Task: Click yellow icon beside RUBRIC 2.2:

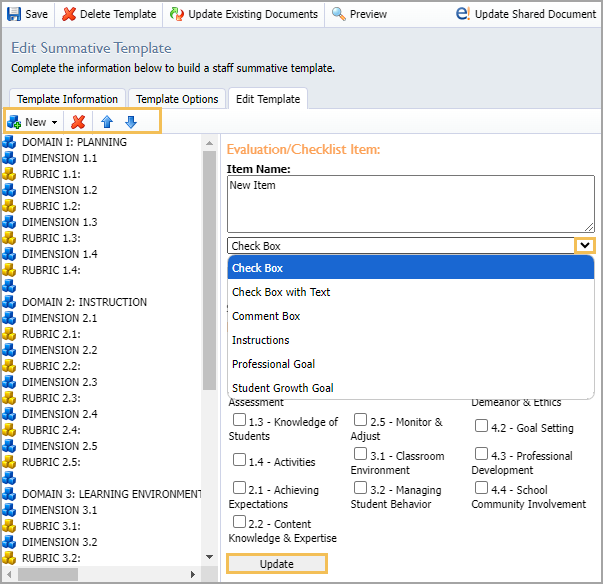Action: click(9, 366)
